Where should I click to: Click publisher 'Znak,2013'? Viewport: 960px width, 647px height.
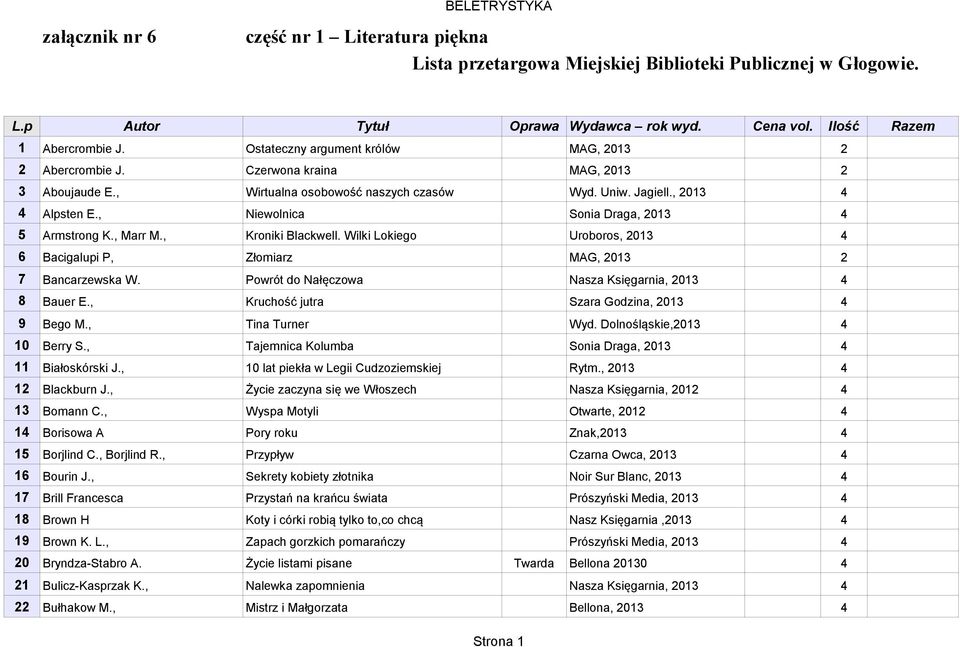598,433
